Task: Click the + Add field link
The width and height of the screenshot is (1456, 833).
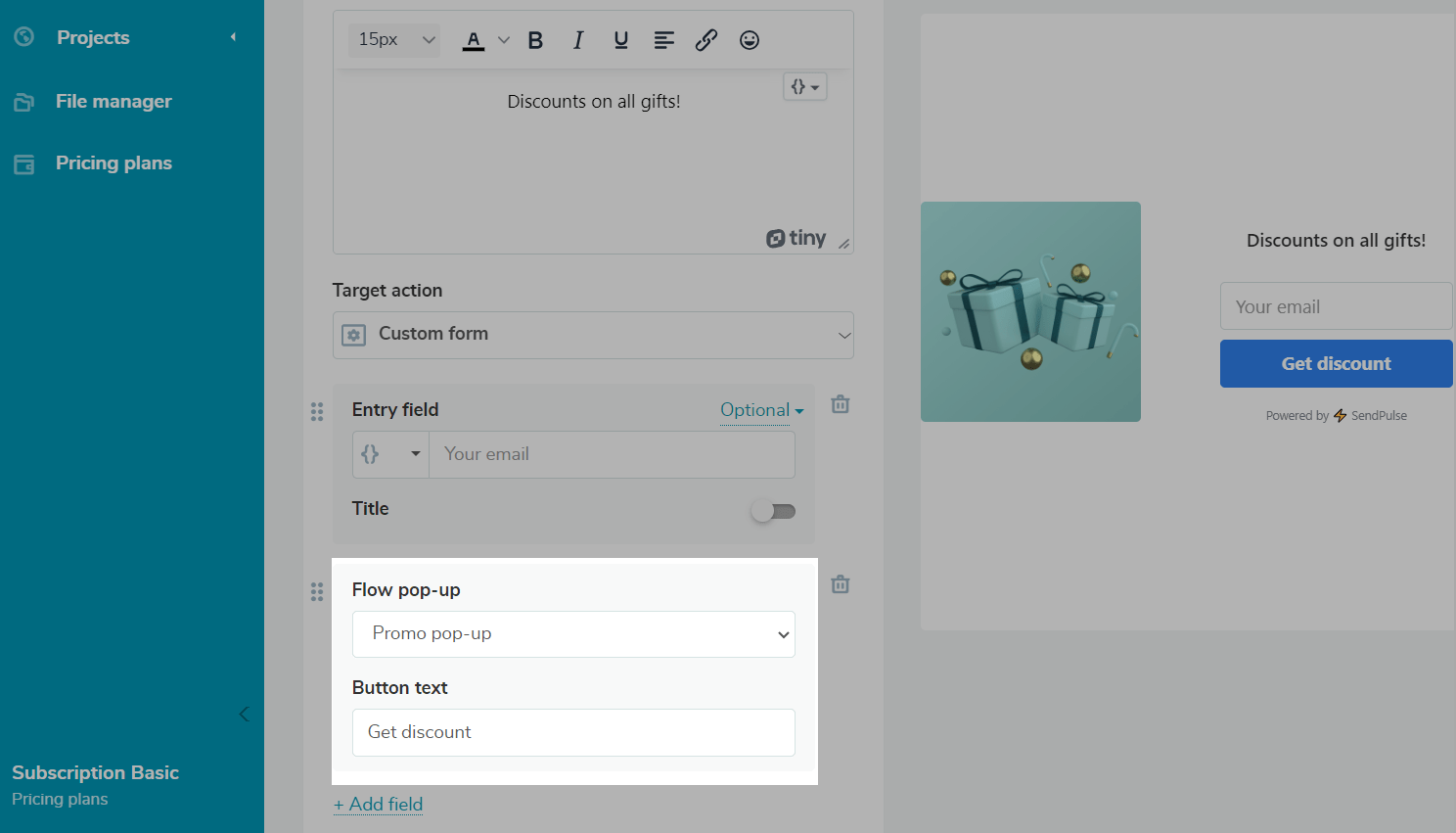Action: point(379,805)
